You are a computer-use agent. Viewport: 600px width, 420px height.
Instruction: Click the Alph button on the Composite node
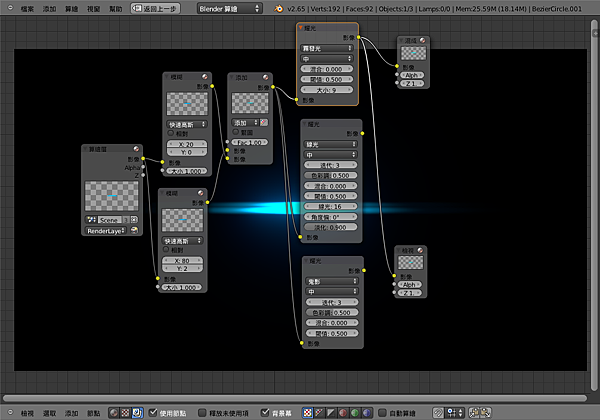[412, 75]
